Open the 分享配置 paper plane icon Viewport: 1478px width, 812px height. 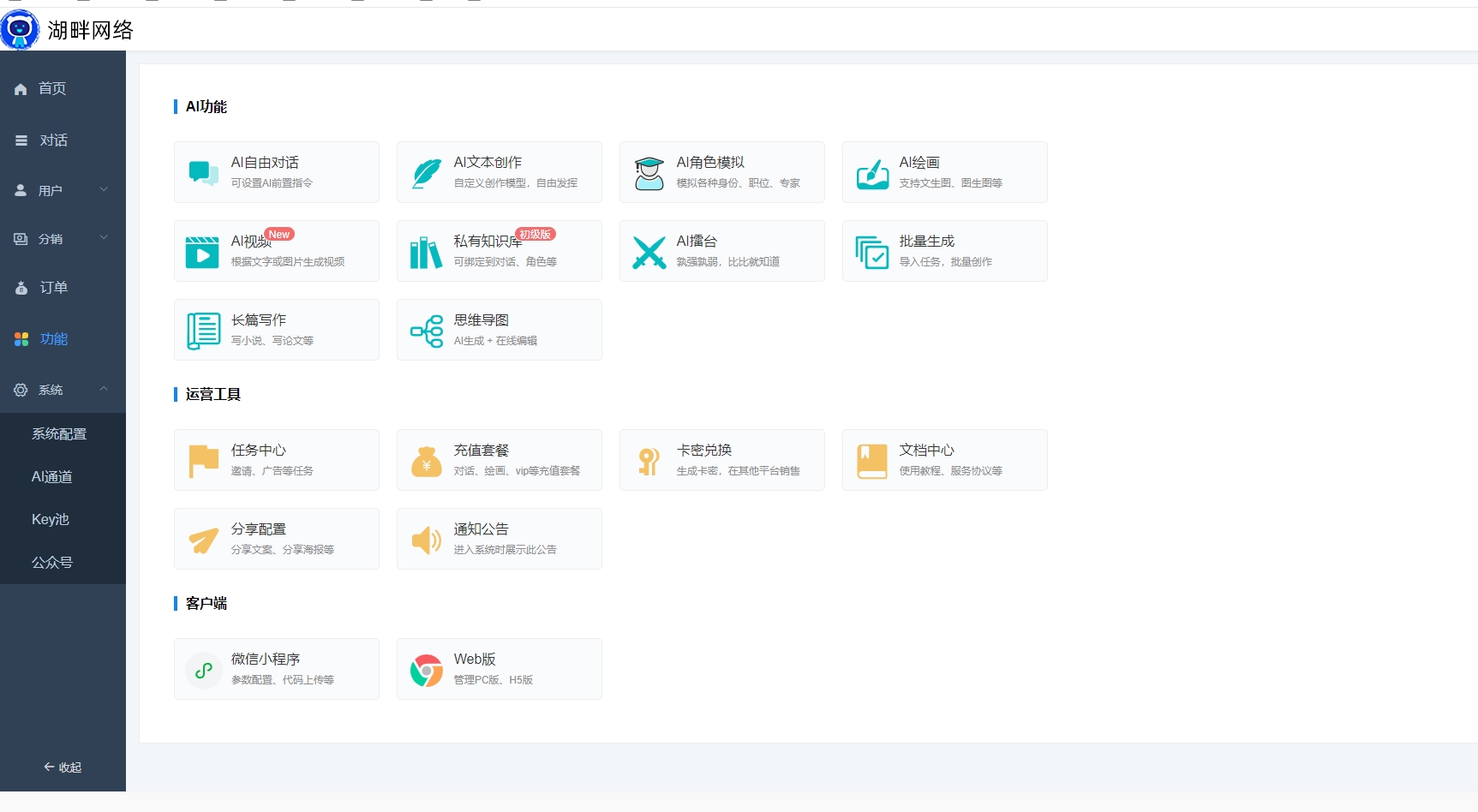pyautogui.click(x=204, y=540)
